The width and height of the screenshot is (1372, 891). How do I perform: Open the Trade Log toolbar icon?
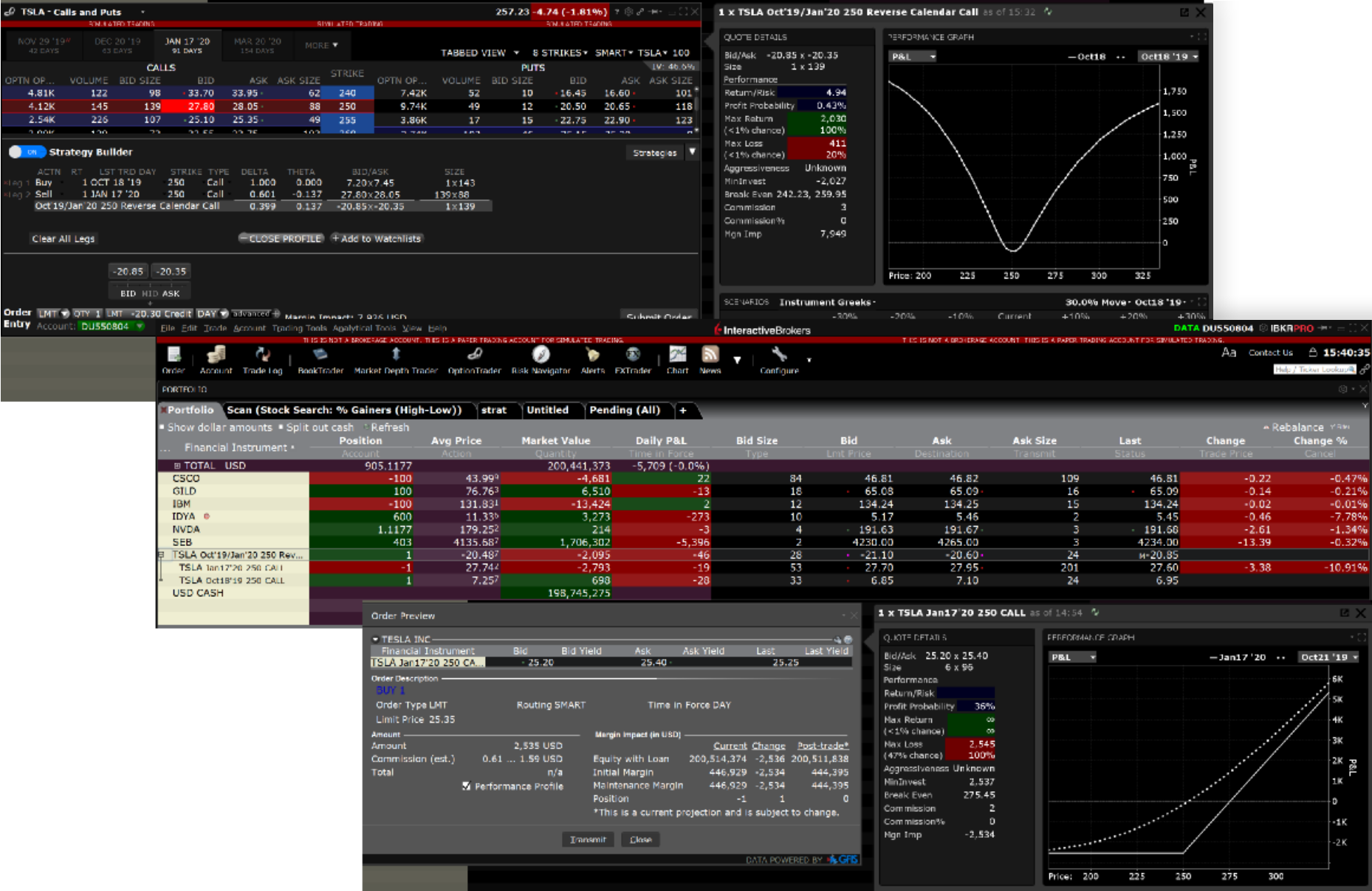tap(262, 361)
